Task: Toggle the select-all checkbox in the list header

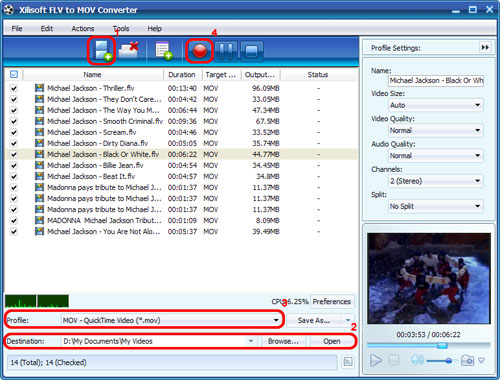Action: (14, 74)
